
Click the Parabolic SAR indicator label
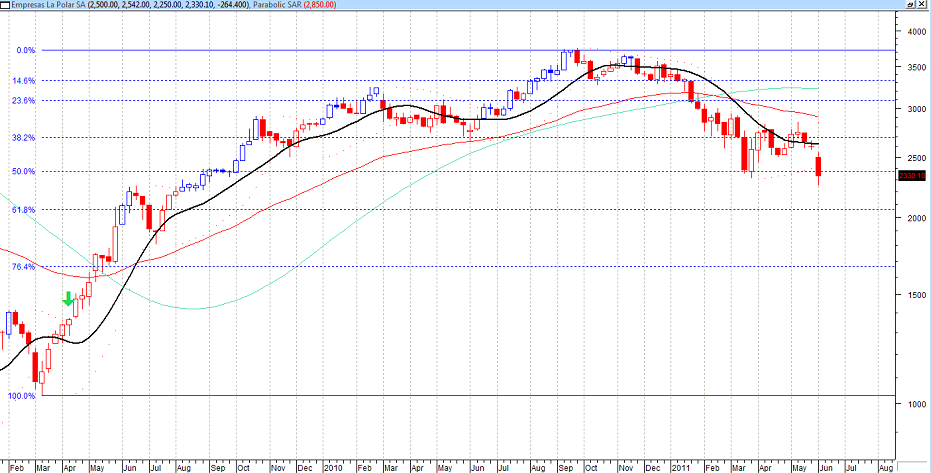[x=279, y=4]
